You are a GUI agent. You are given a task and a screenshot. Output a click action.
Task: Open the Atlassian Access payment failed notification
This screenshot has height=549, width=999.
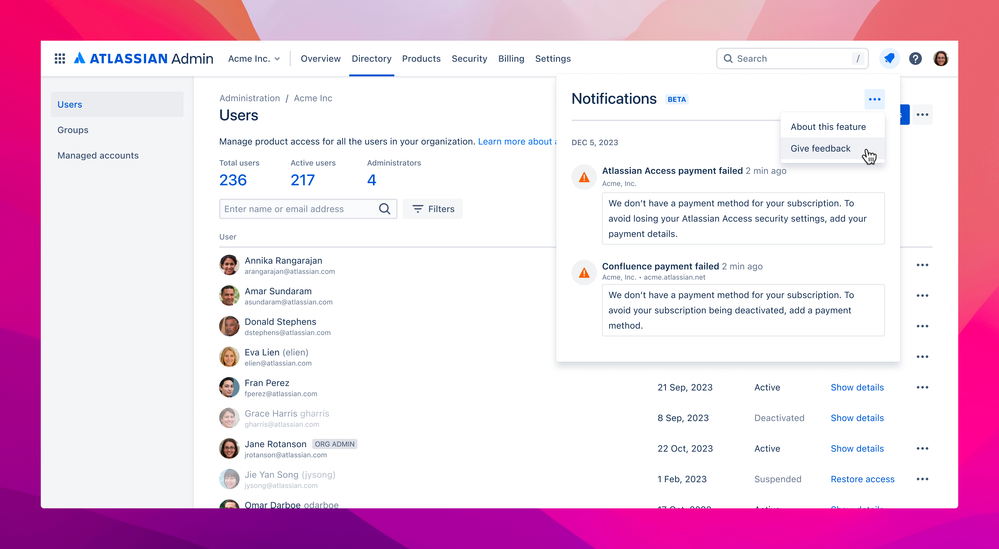(728, 204)
